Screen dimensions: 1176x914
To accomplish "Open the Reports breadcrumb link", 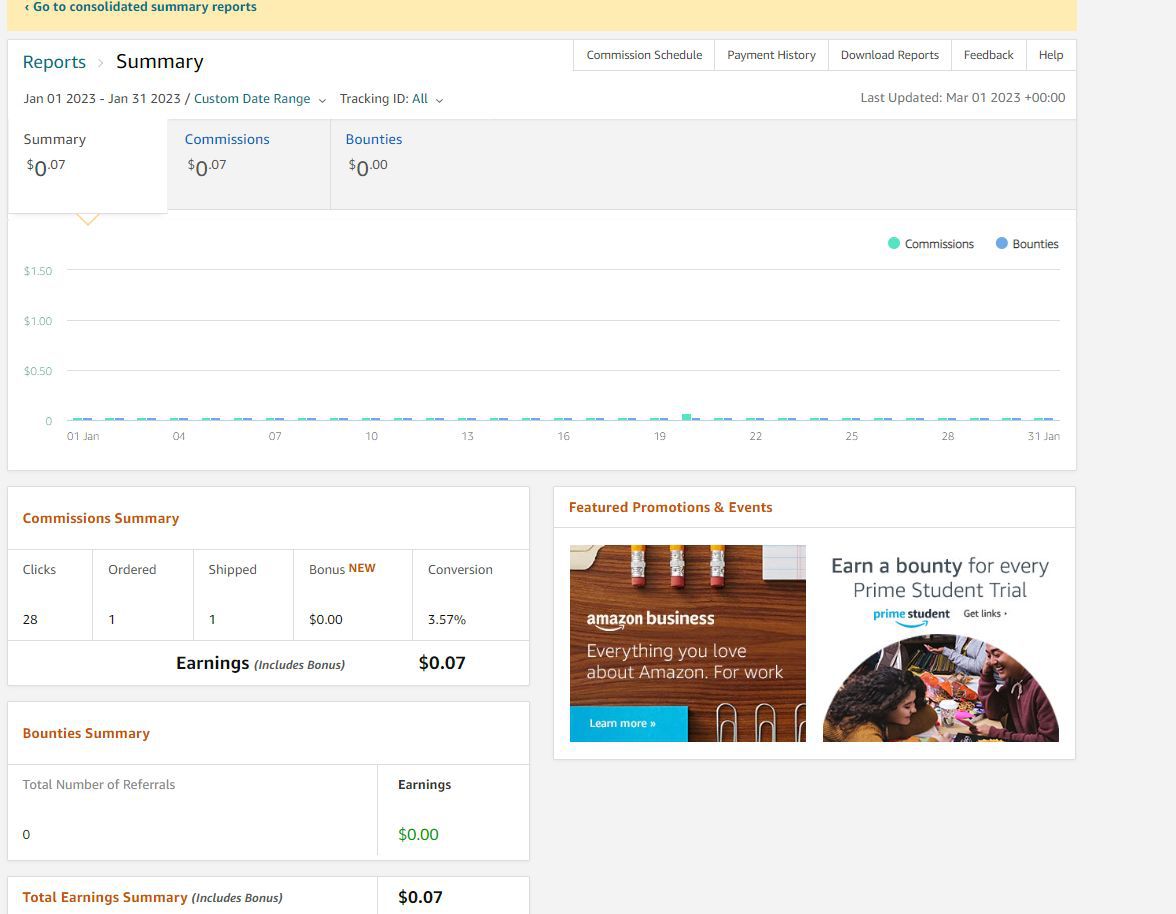I will coord(54,62).
